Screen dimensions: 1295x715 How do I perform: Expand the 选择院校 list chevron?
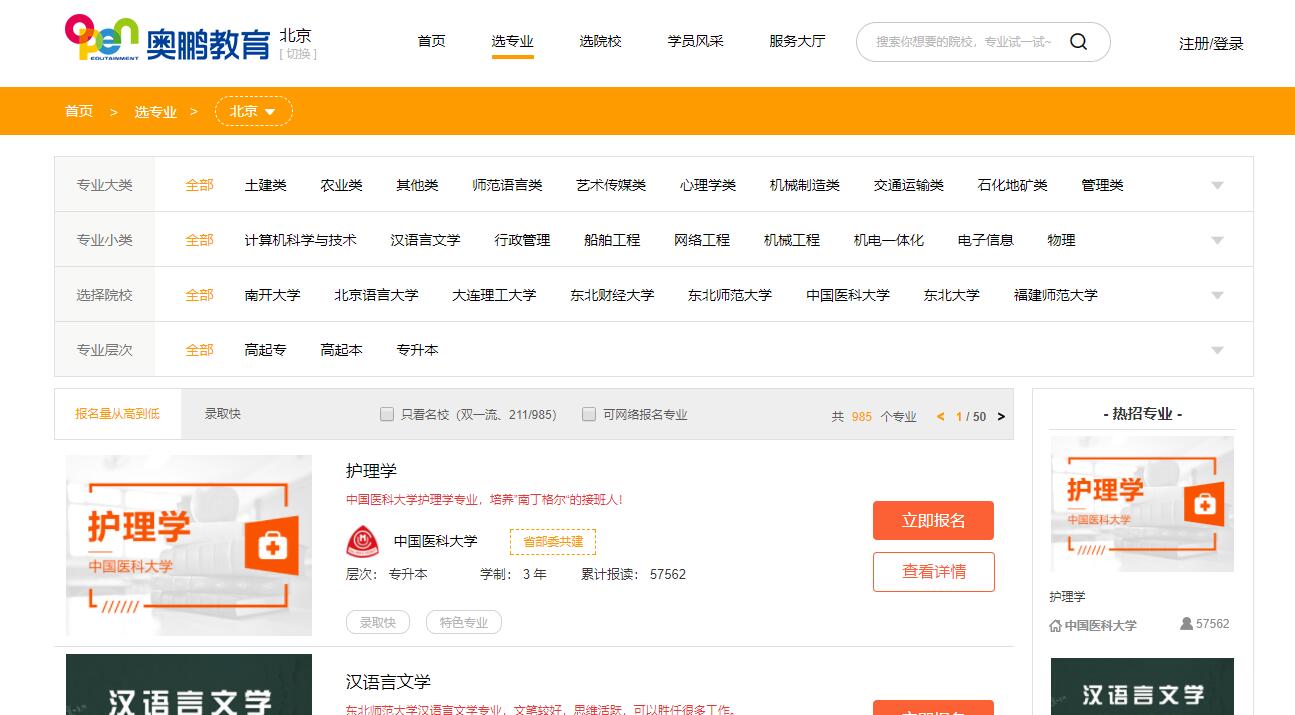(x=1217, y=294)
